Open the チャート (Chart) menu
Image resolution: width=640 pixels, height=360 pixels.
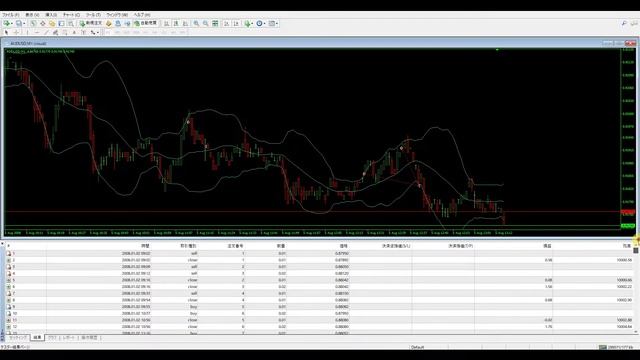coord(71,15)
